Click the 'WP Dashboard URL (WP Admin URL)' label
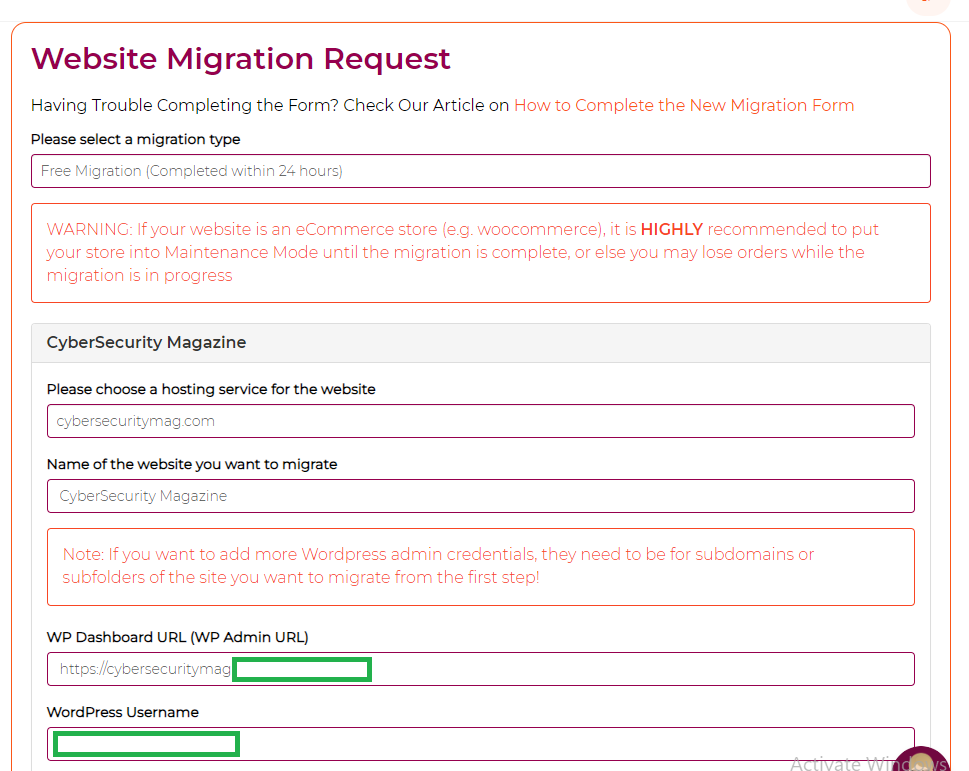Screen dimensions: 969x771 pos(177,637)
